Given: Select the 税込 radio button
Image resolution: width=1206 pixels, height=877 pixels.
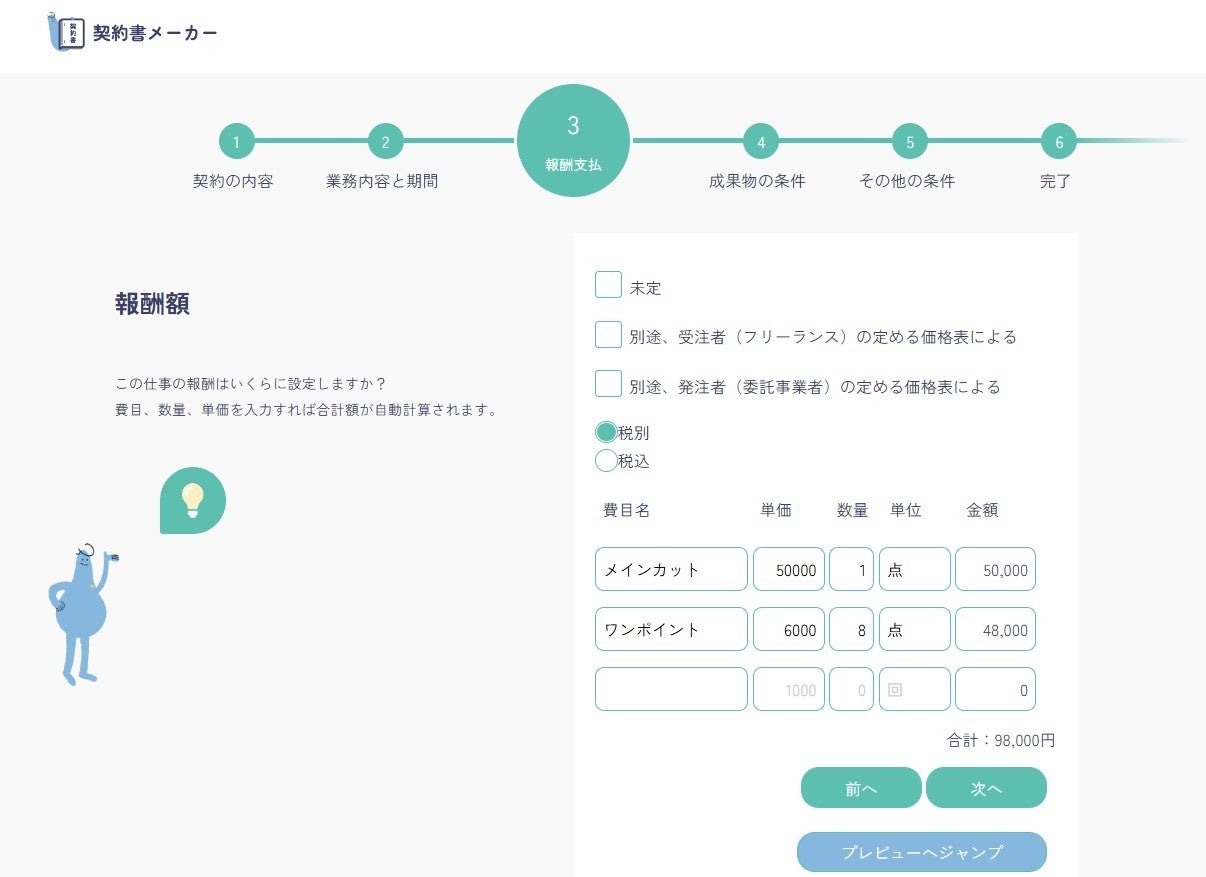Looking at the screenshot, I should tap(606, 460).
